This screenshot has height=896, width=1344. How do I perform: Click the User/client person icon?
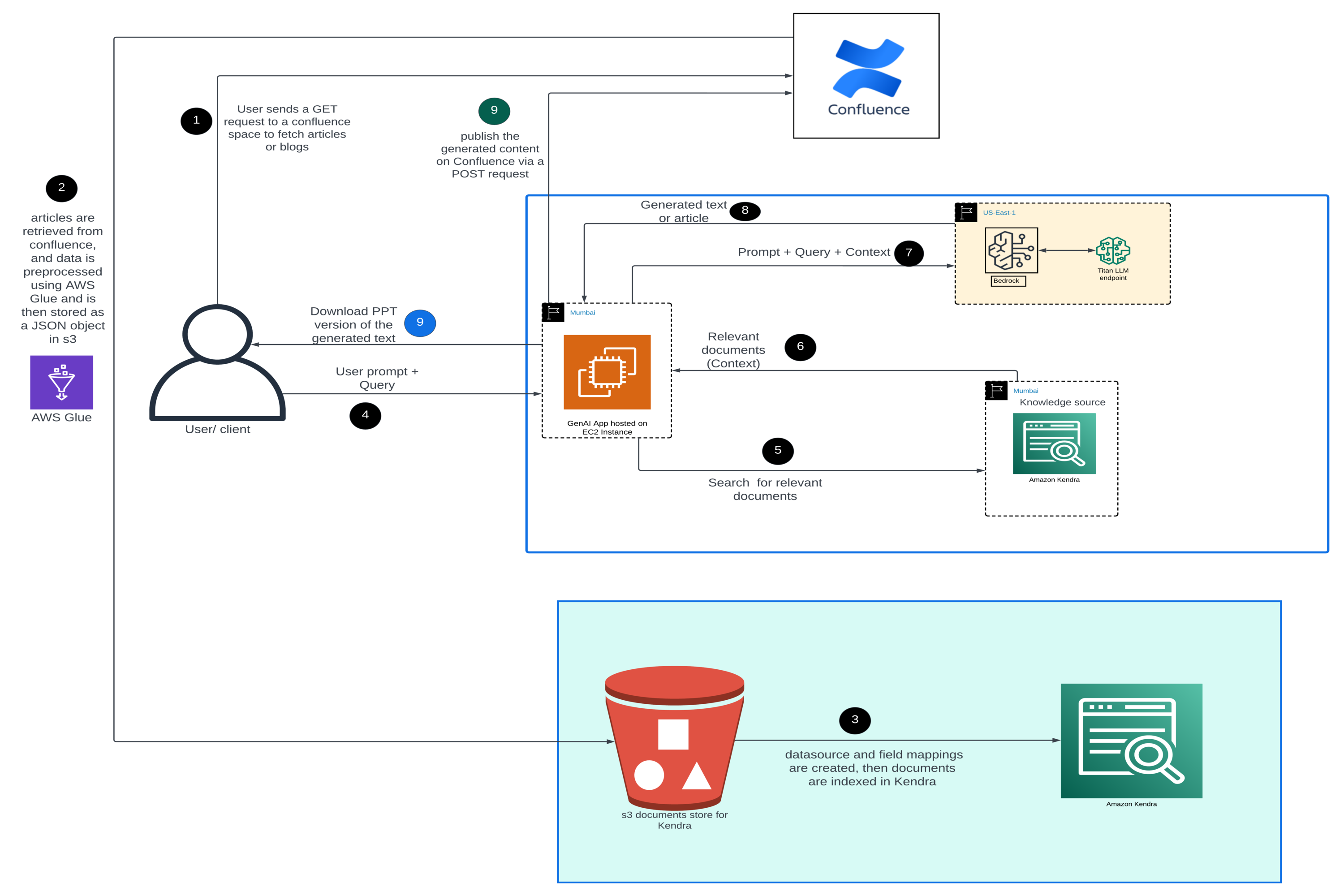[217, 363]
